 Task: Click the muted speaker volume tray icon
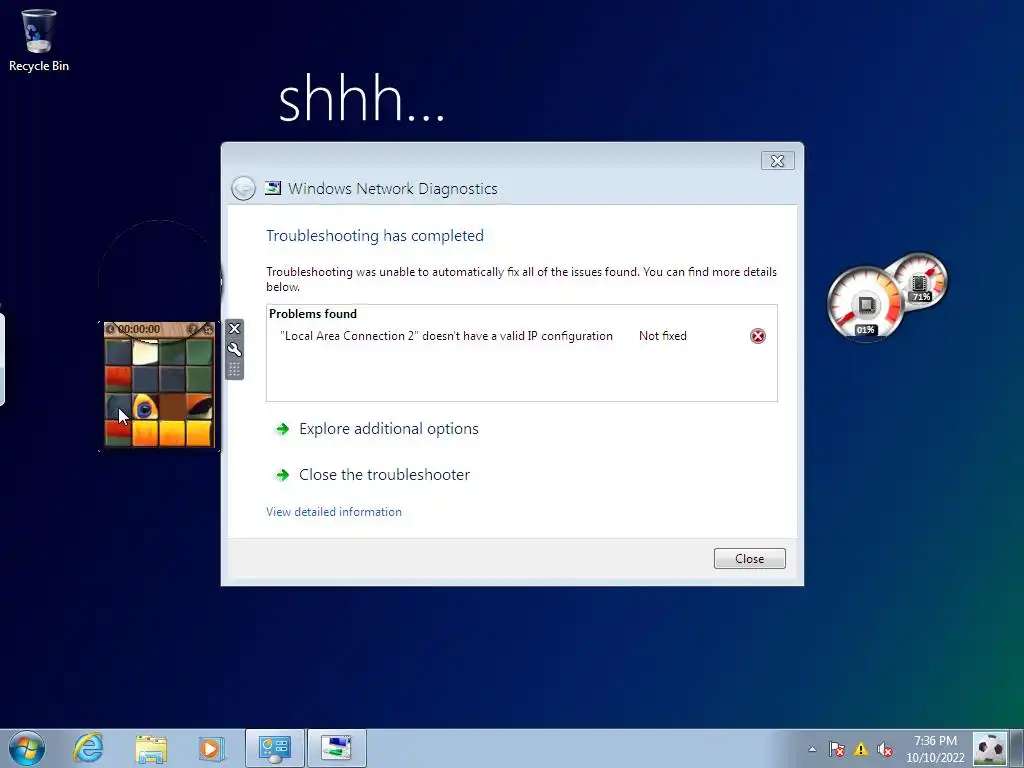(x=885, y=749)
